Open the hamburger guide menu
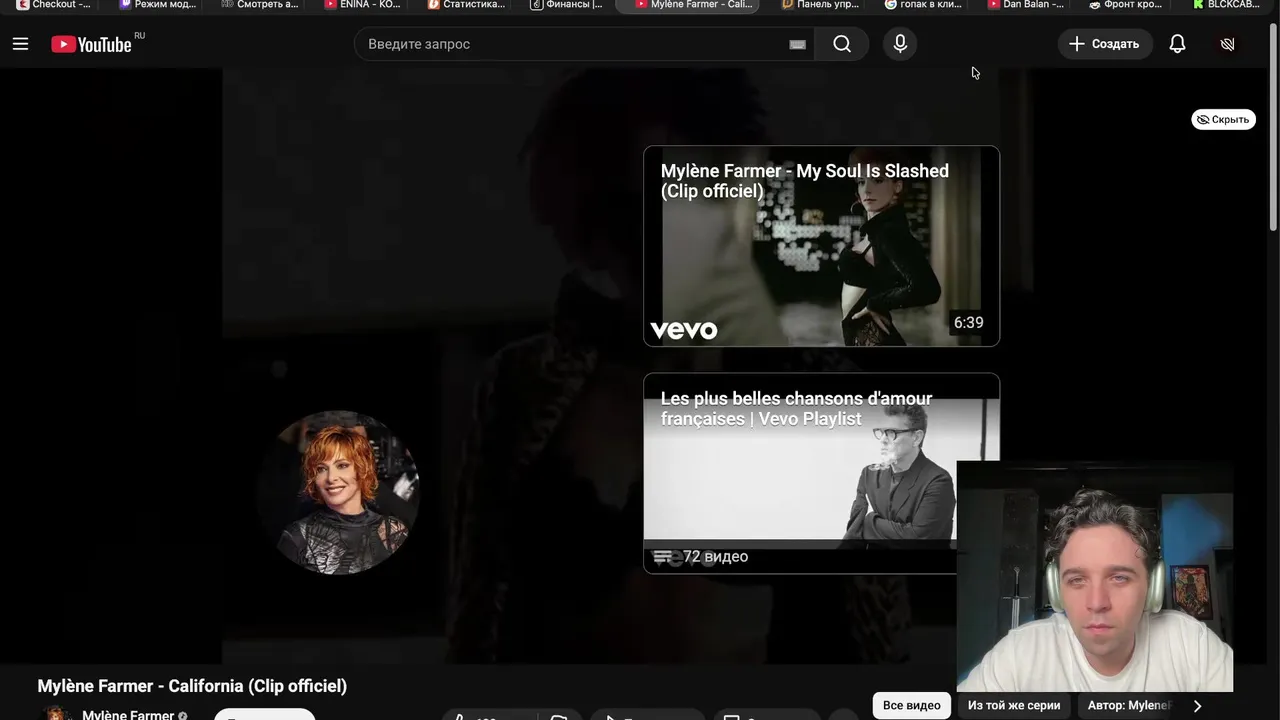Image resolution: width=1280 pixels, height=720 pixels. click(x=20, y=44)
